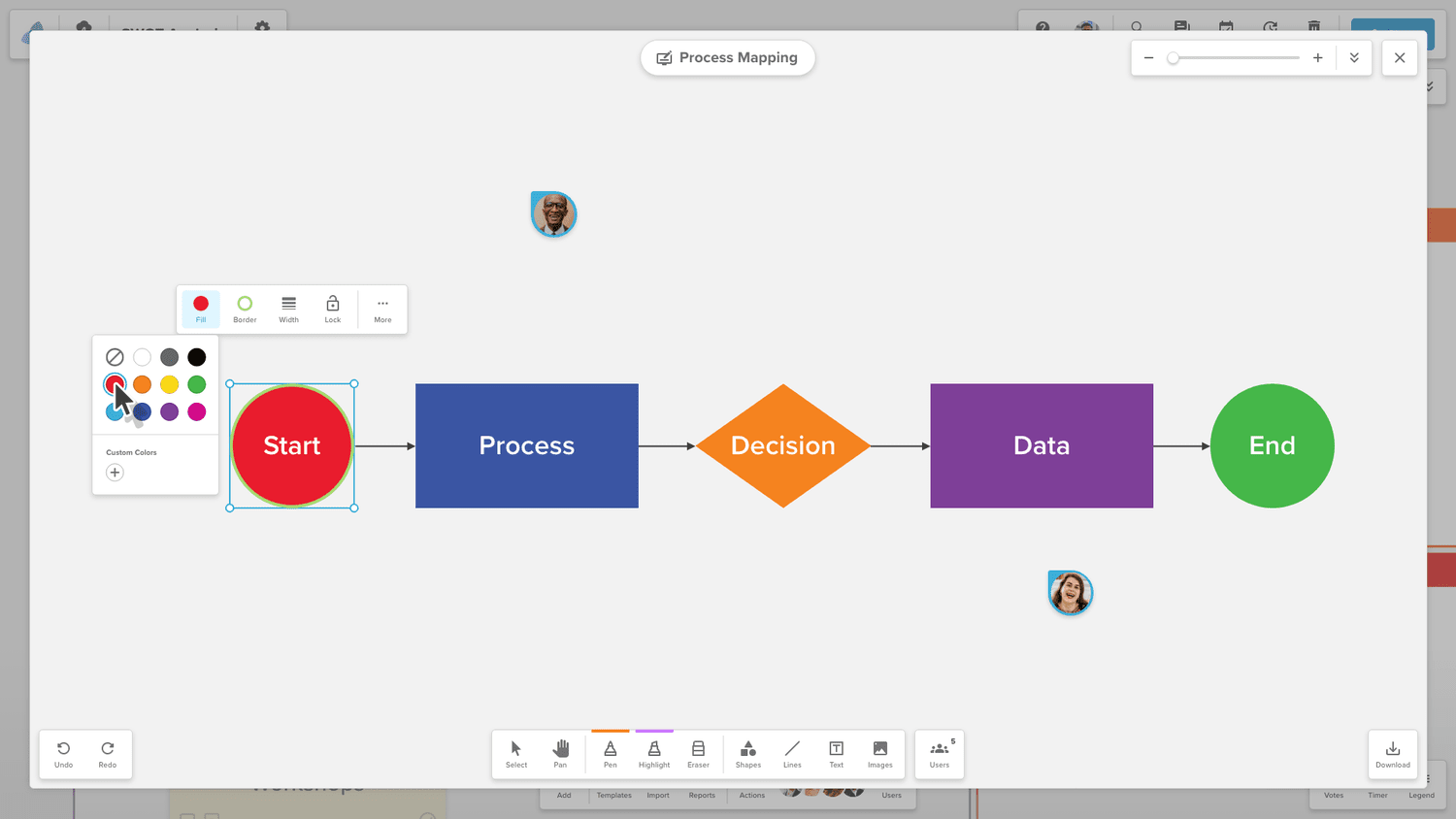Show the list of 5 active Users
Viewport: 1456px width, 819px height.
(x=939, y=752)
